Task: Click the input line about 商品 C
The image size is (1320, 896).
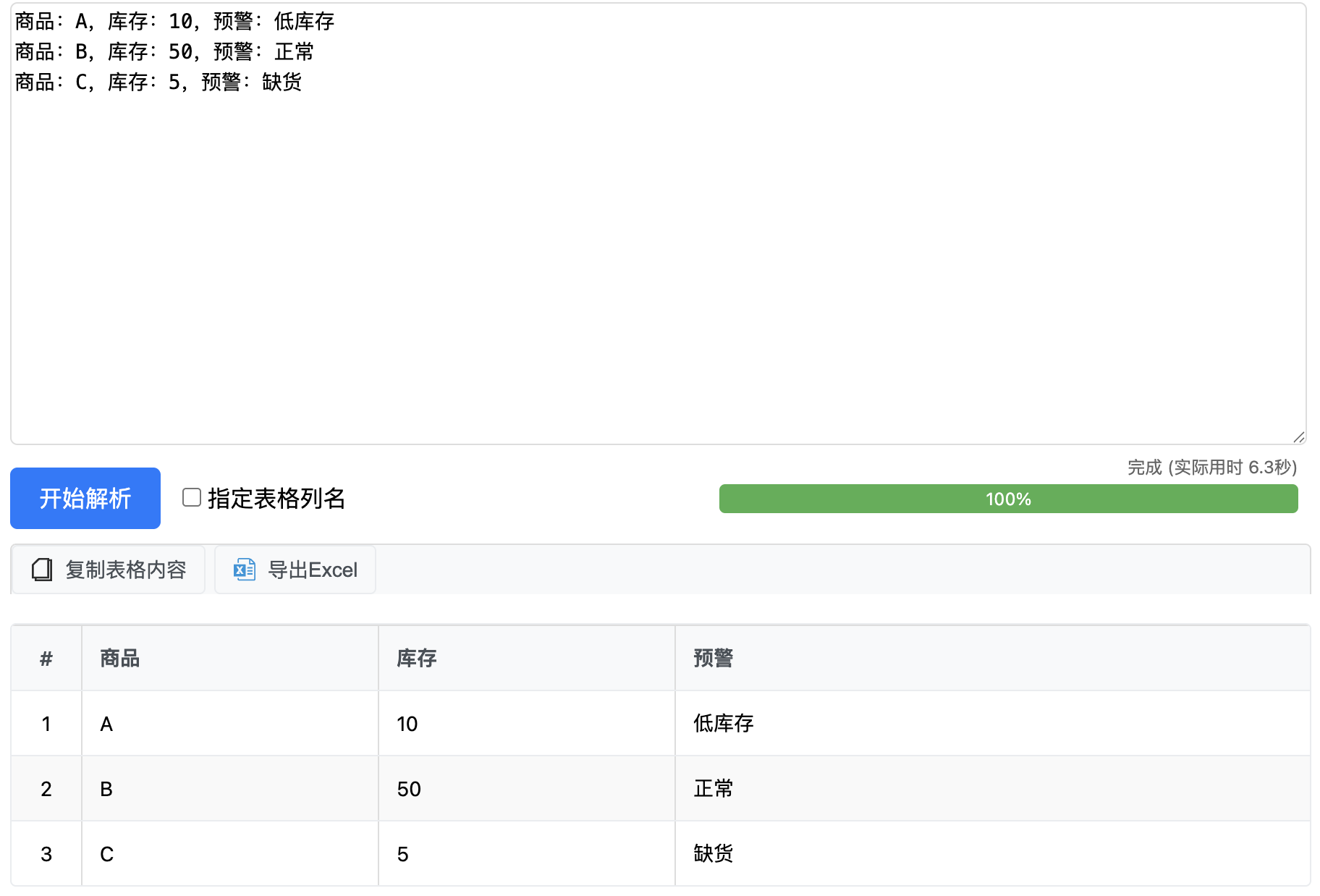Action: 158,83
